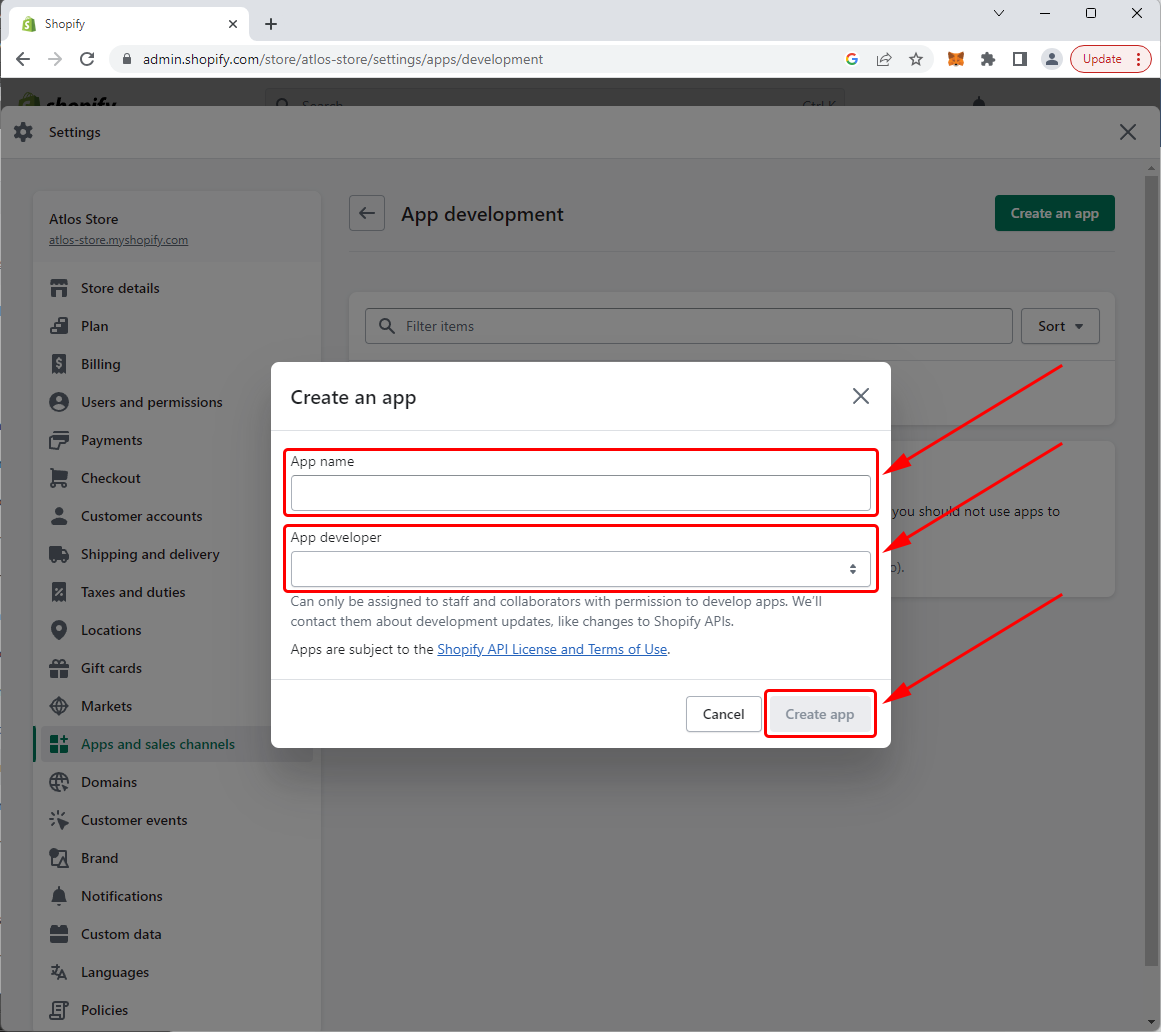Click the Apps and sales channels icon
The height and width of the screenshot is (1032, 1161).
(x=59, y=744)
